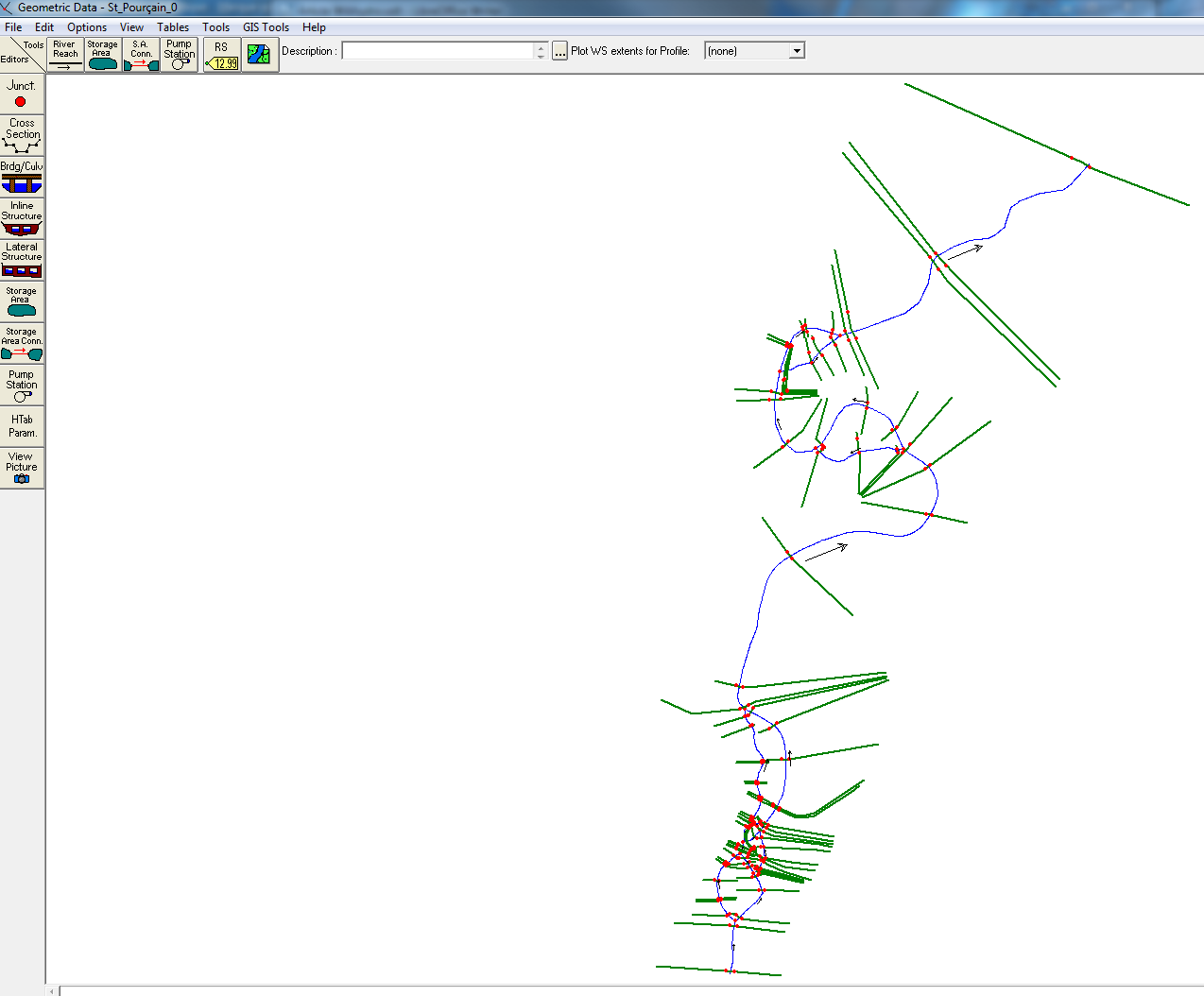Click the description up stepper arrow
This screenshot has height=996, width=1204.
[x=542, y=46]
